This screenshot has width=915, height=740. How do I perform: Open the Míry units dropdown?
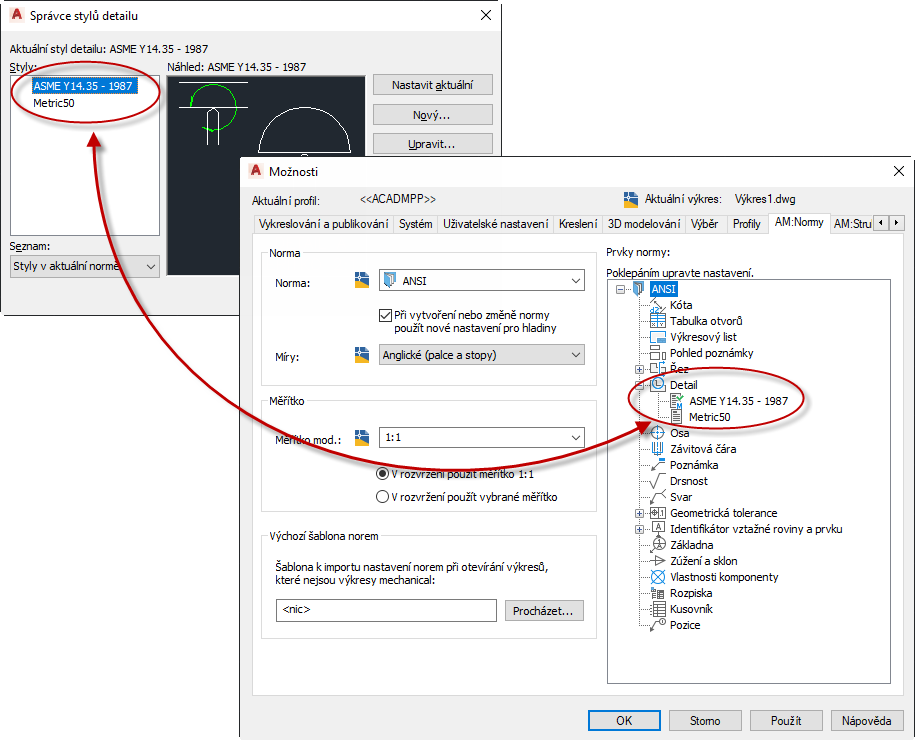point(481,355)
